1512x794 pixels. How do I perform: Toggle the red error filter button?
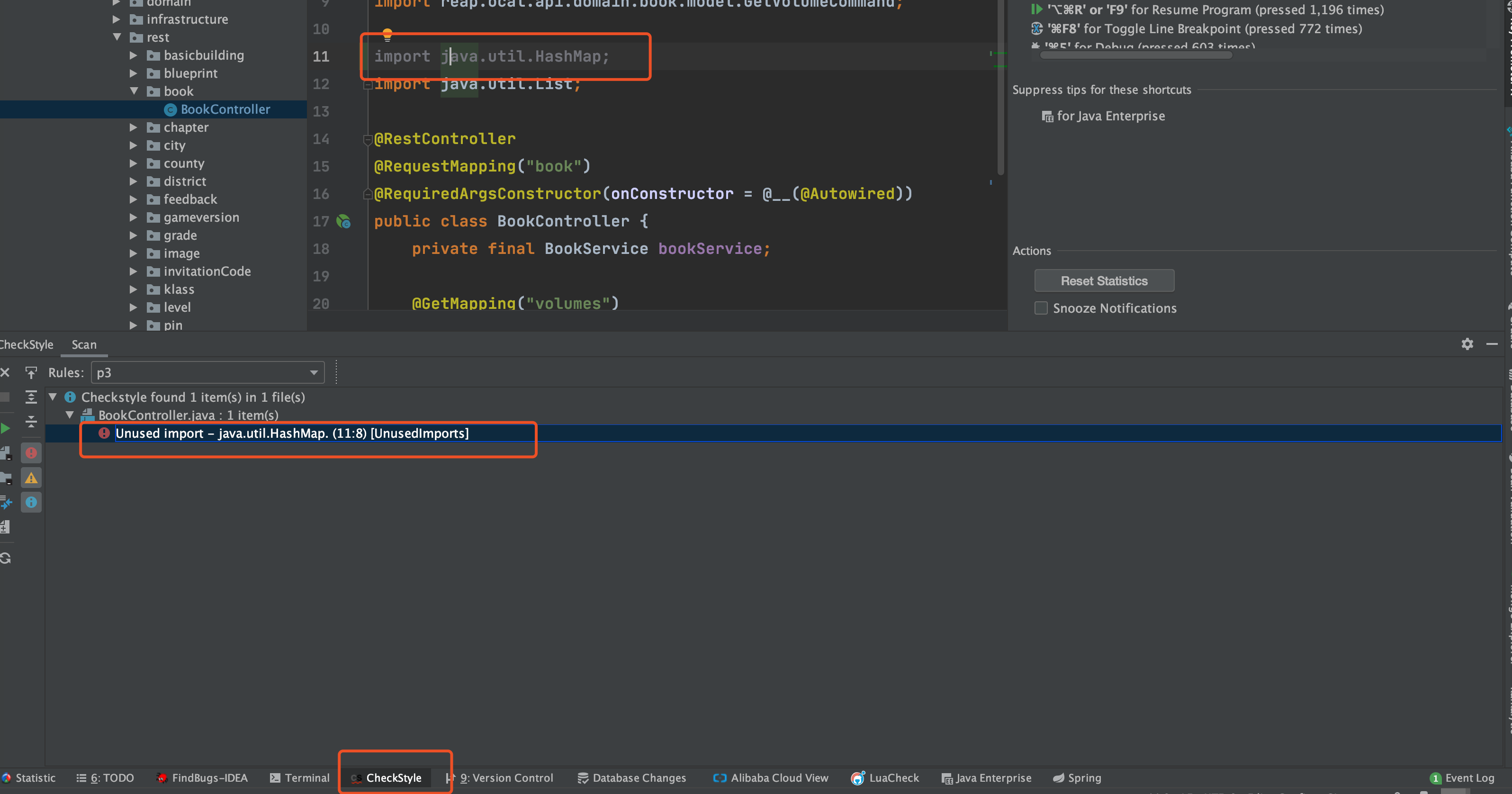31,453
